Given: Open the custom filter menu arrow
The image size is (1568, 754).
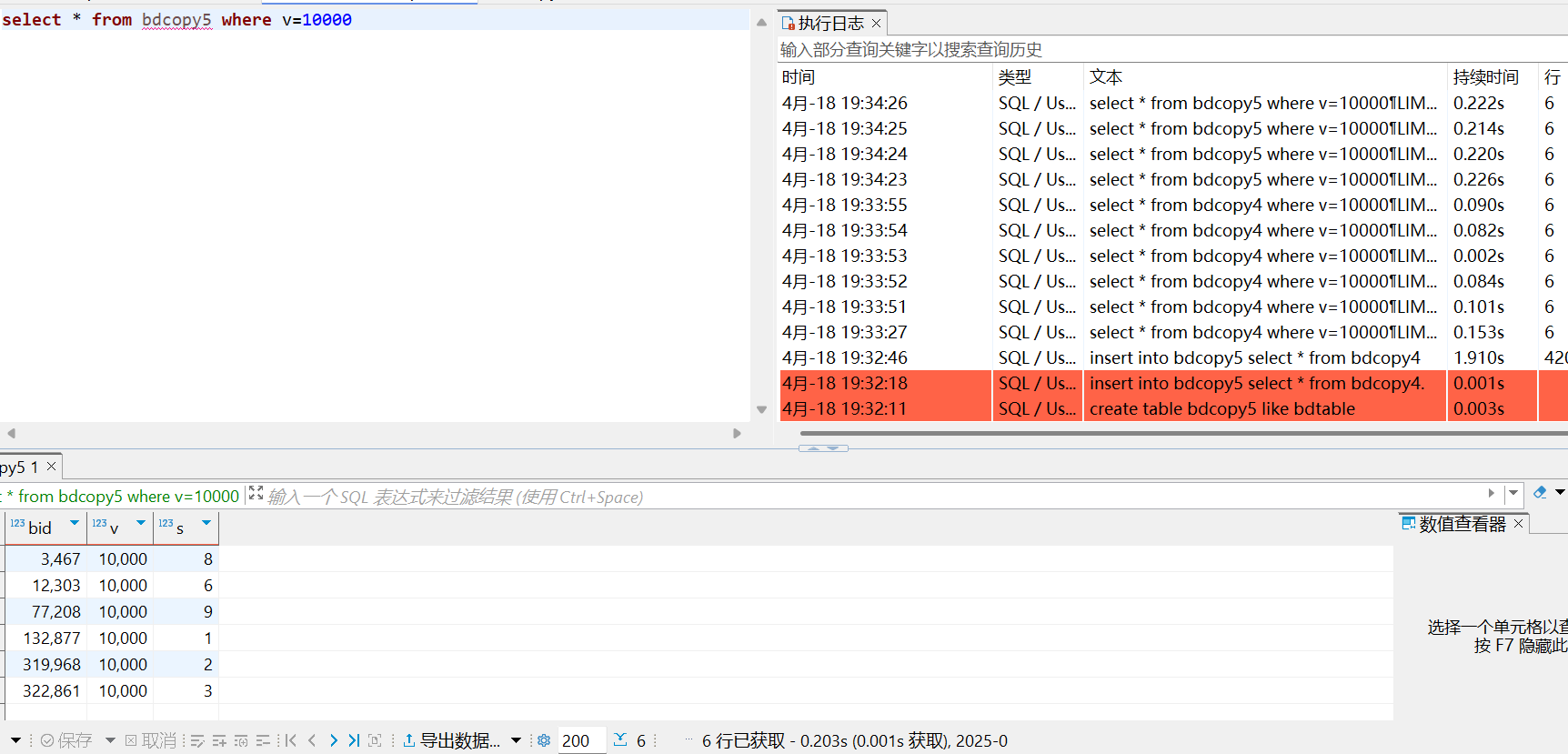Looking at the screenshot, I should pos(1560,492).
